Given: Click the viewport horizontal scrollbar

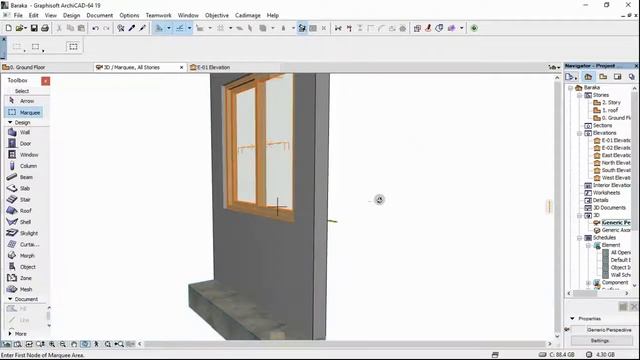Looking at the screenshot, I should pyautogui.click(x=345, y=344).
